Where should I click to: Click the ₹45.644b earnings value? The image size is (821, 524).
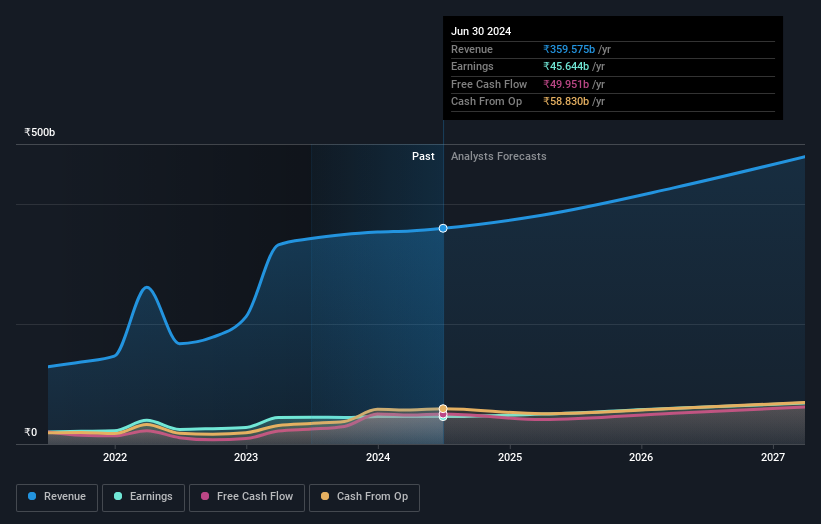pyautogui.click(x=566, y=66)
